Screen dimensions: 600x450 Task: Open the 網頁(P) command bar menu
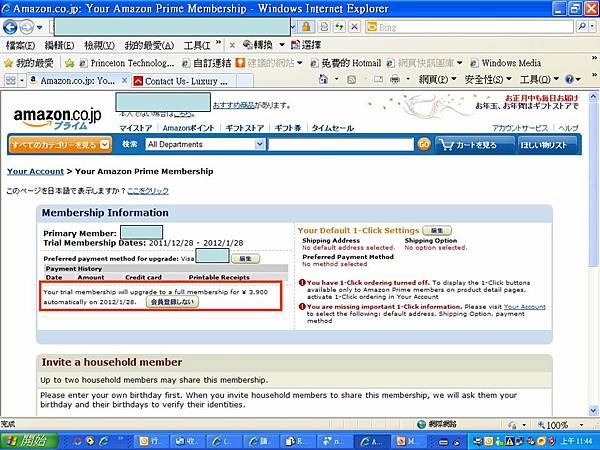coord(437,79)
